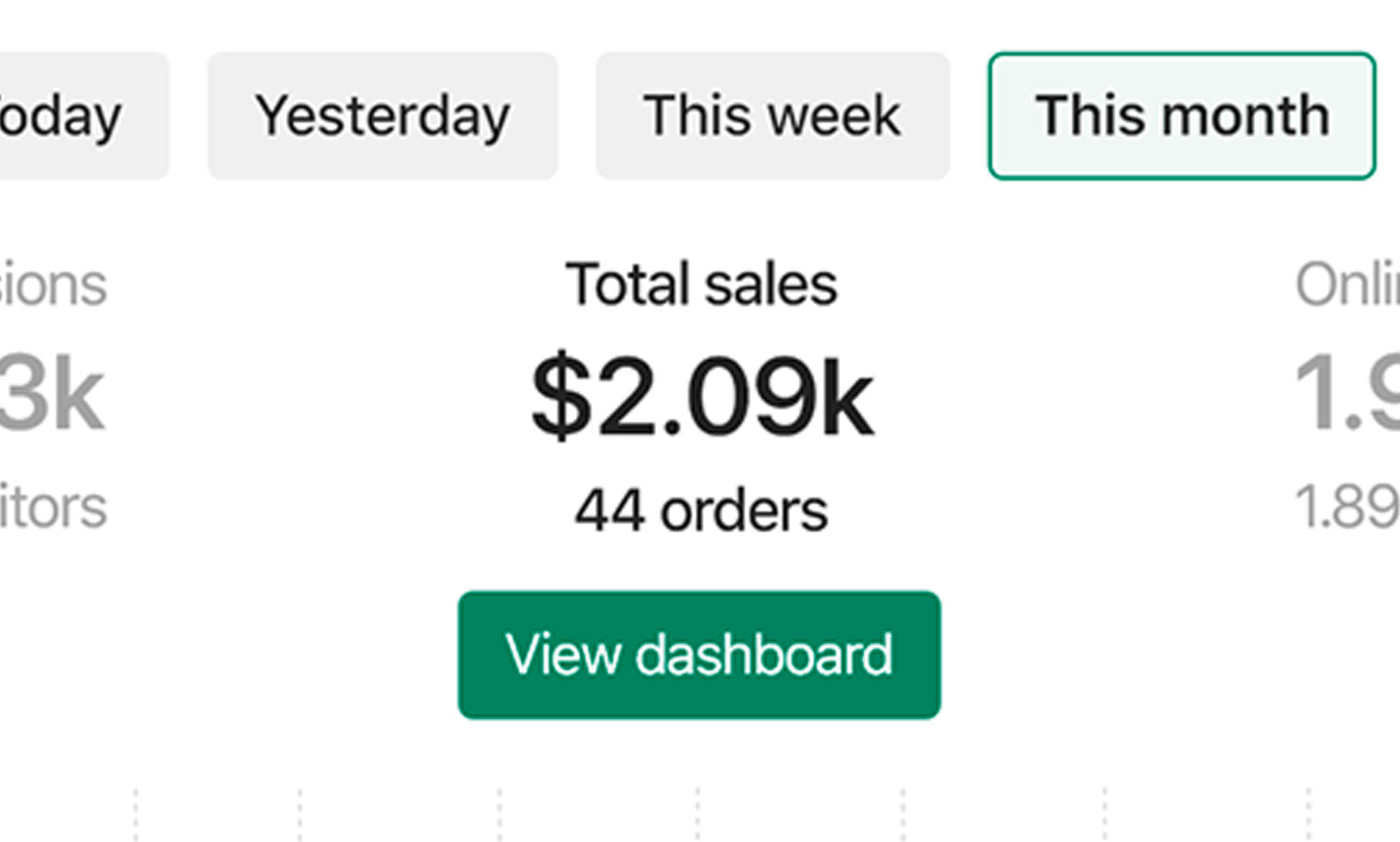Click the dollar sign in the sales total
This screenshot has width=1400, height=842.
[x=561, y=396]
